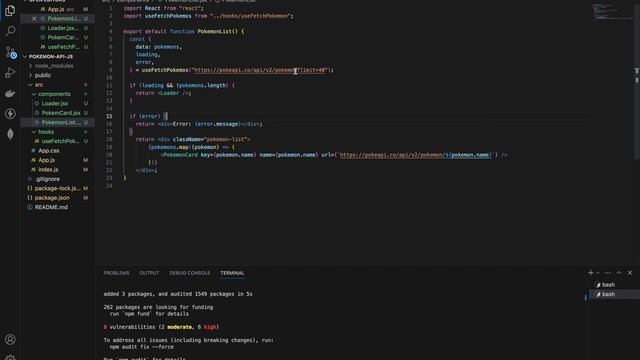Open the Run and Debug view
Viewport: 640px width, 360px height.
tap(10, 73)
